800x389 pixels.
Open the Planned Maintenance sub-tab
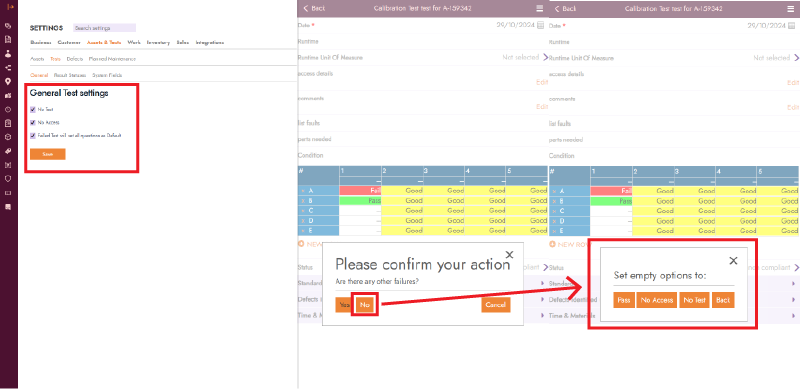tap(112, 59)
